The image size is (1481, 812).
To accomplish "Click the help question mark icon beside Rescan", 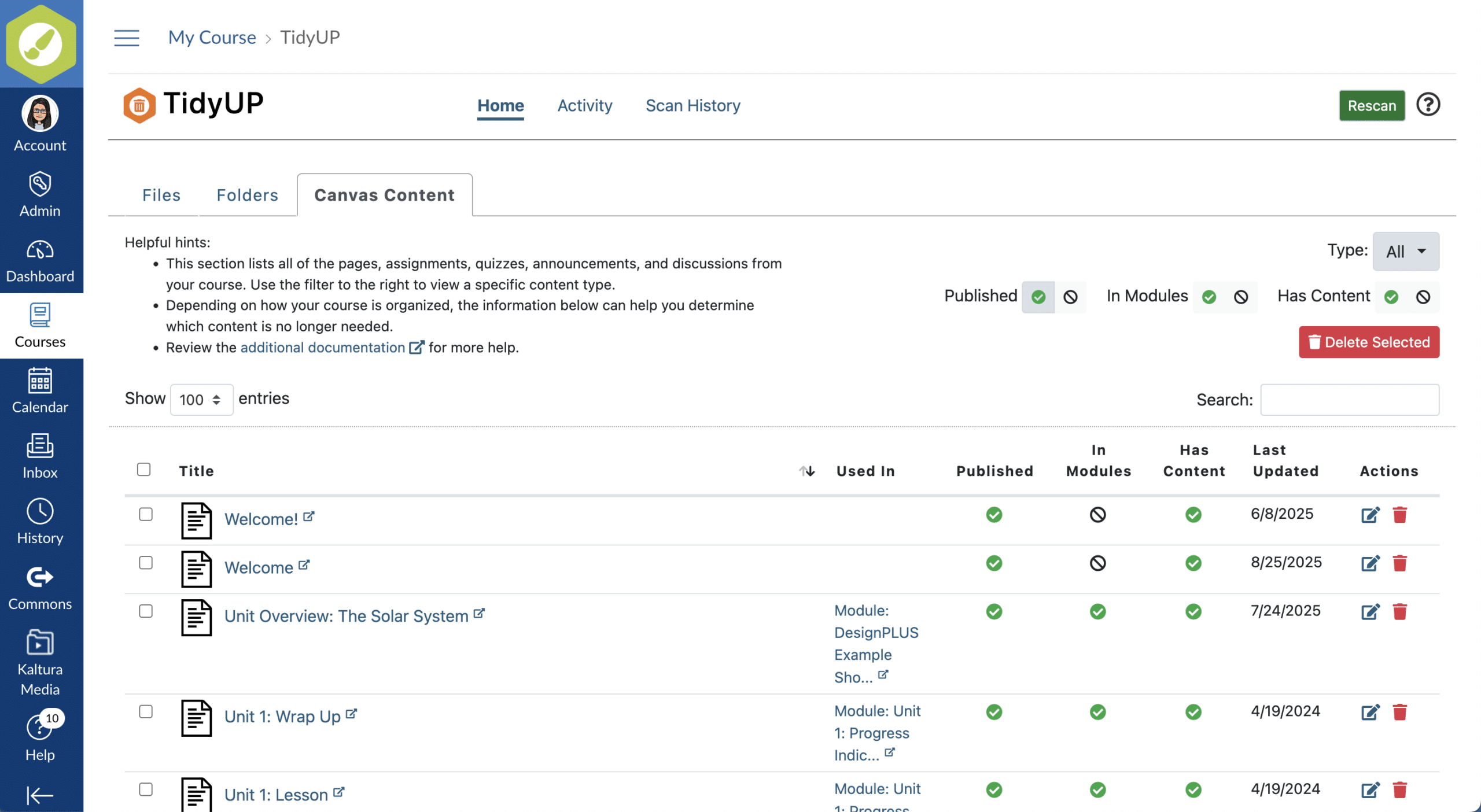I will 1427,105.
